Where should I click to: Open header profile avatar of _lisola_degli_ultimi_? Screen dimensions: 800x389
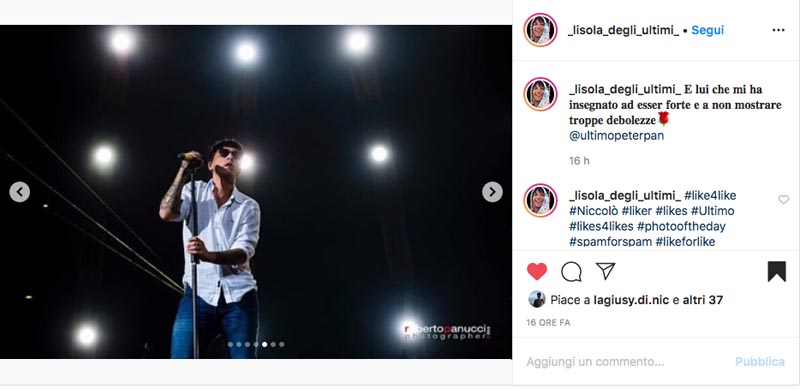click(540, 30)
